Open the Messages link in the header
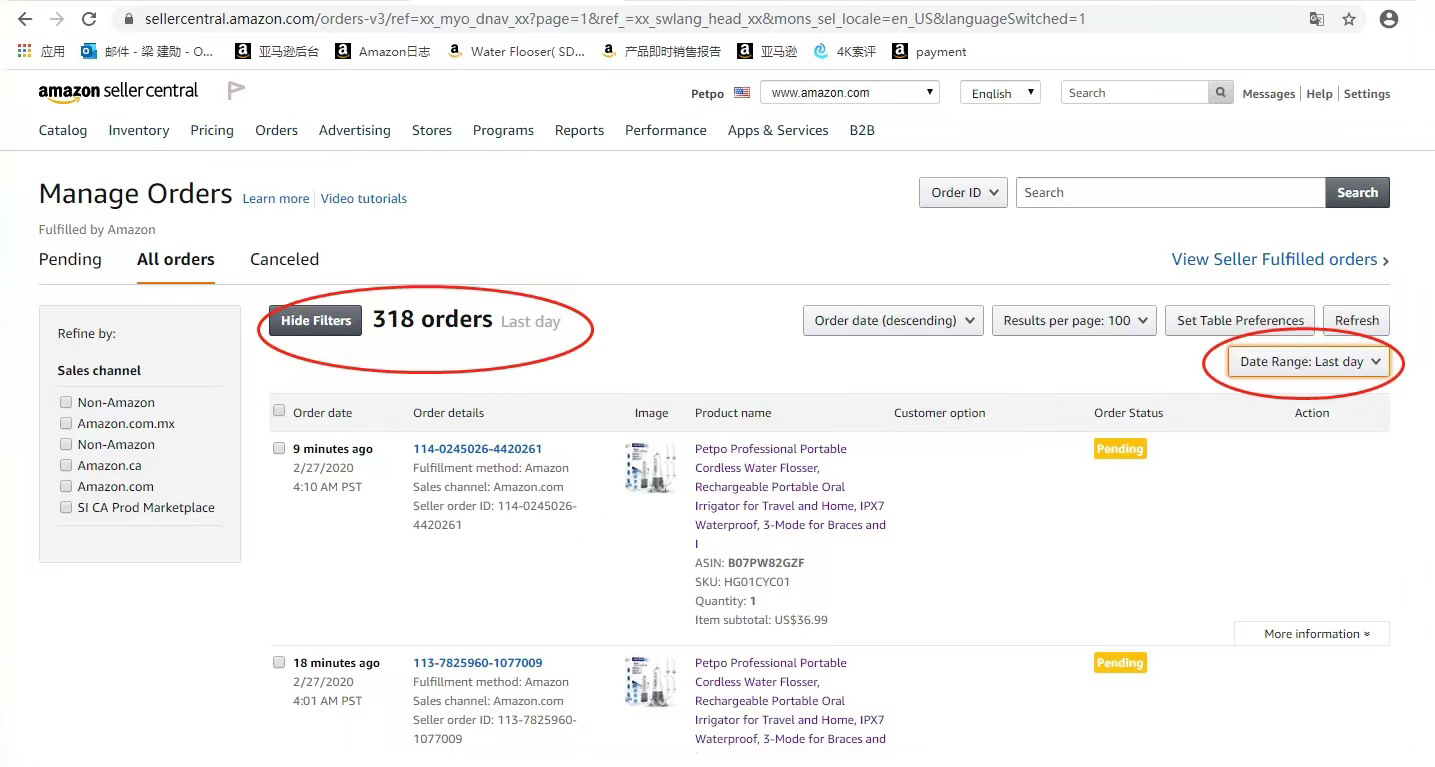The image size is (1435, 767). click(x=1269, y=94)
